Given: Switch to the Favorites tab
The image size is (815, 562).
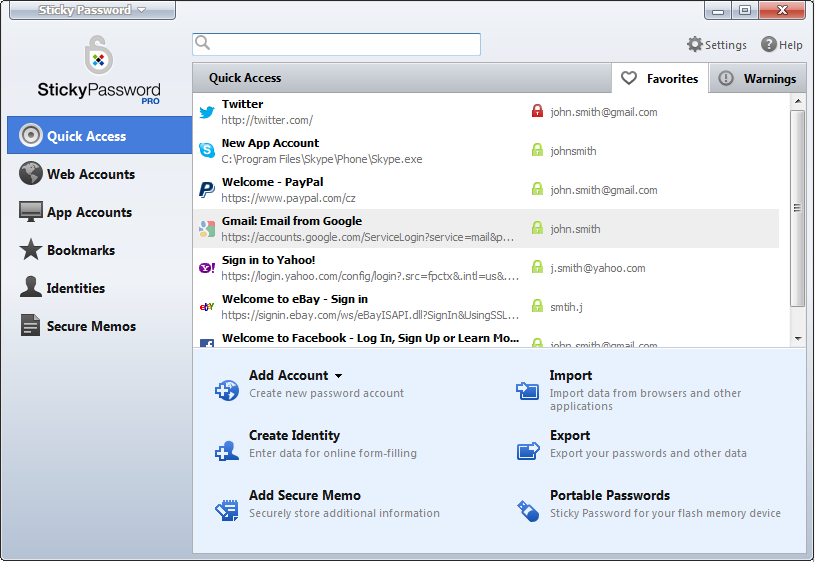Looking at the screenshot, I should [x=660, y=79].
